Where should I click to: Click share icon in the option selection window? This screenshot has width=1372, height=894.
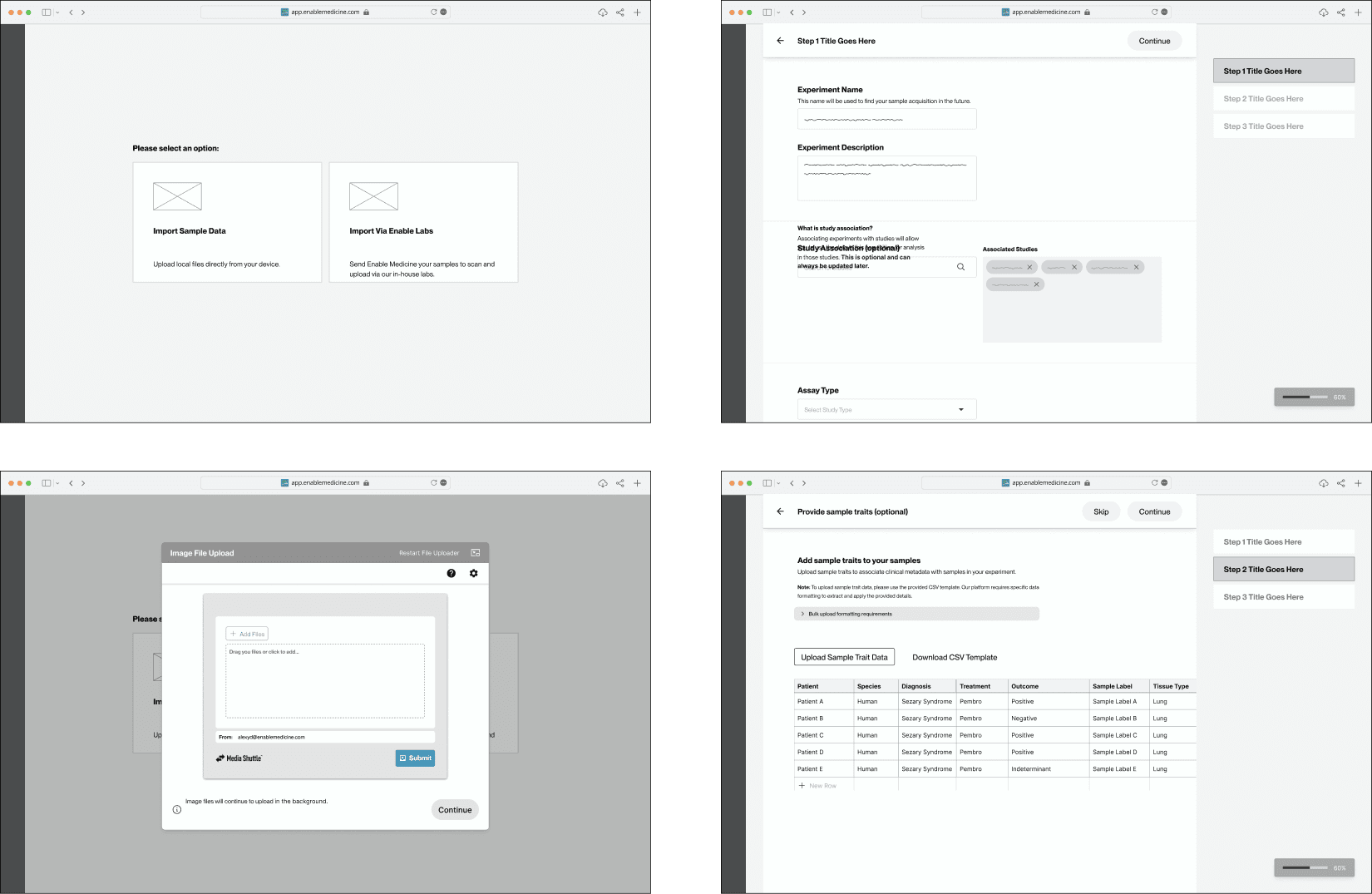coord(620,12)
